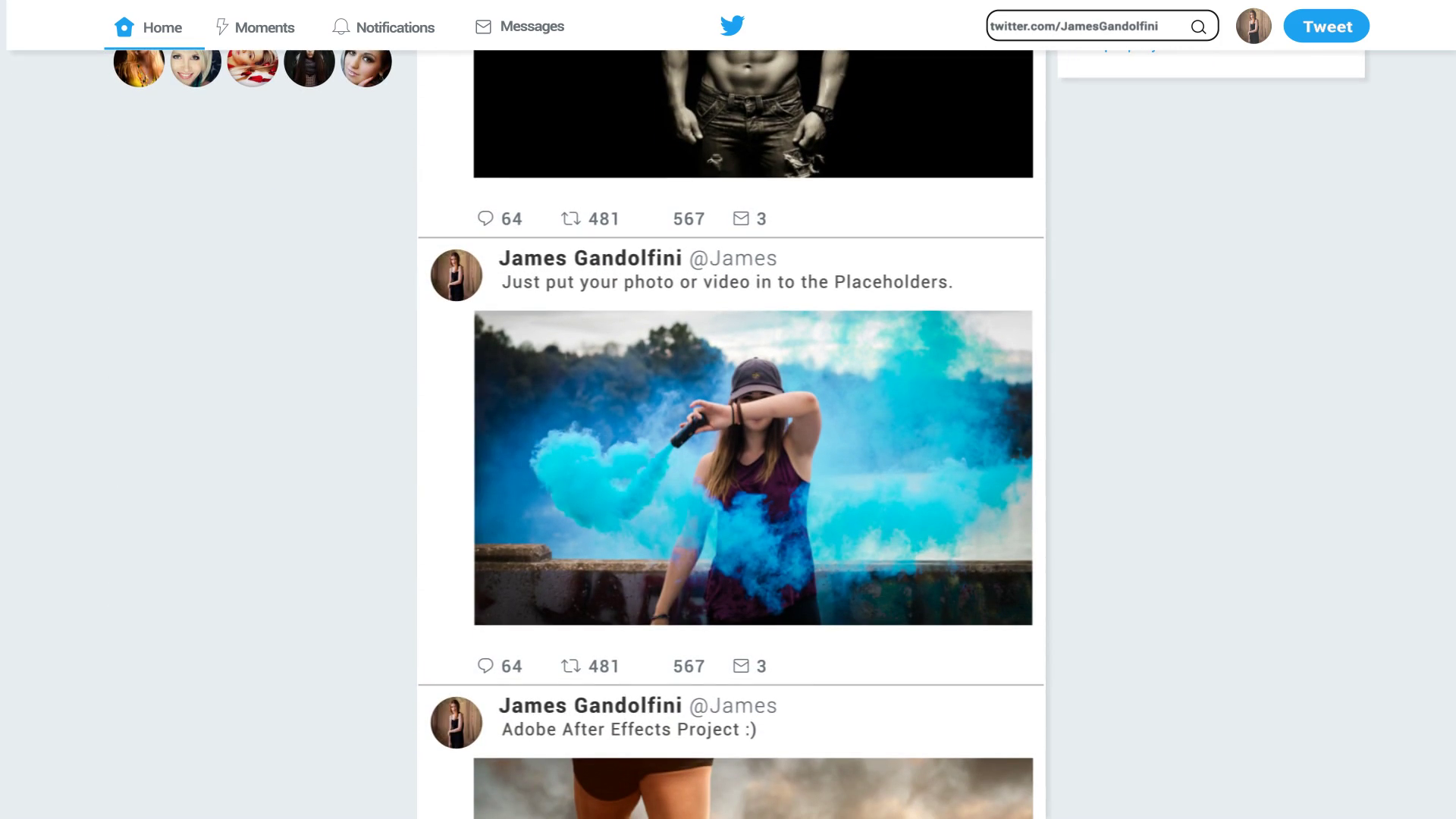Image resolution: width=1456 pixels, height=819 pixels.
Task: Open the Moments tab
Action: [x=256, y=27]
